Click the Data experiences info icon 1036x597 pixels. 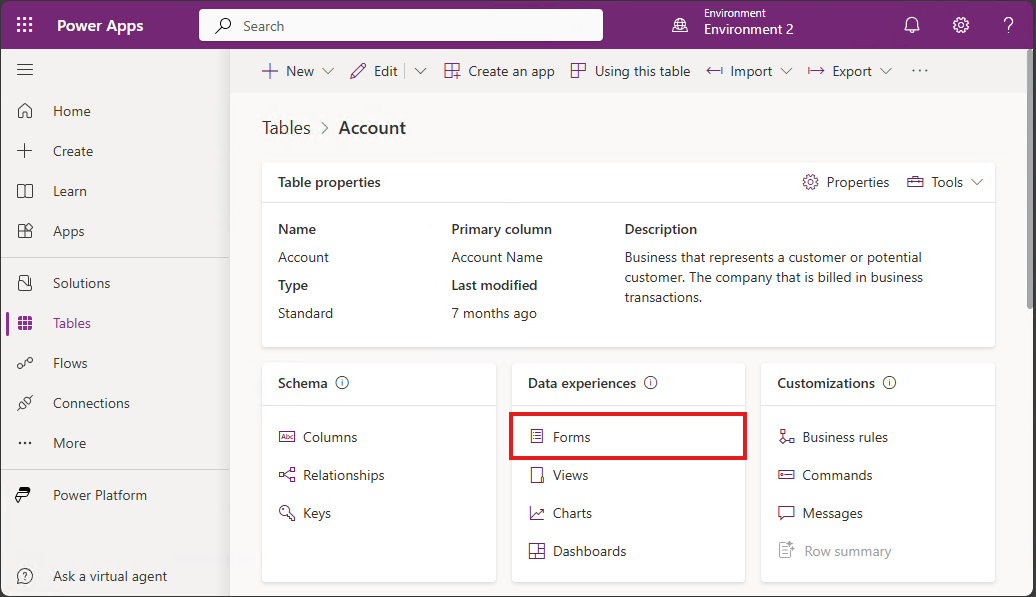[x=651, y=383]
